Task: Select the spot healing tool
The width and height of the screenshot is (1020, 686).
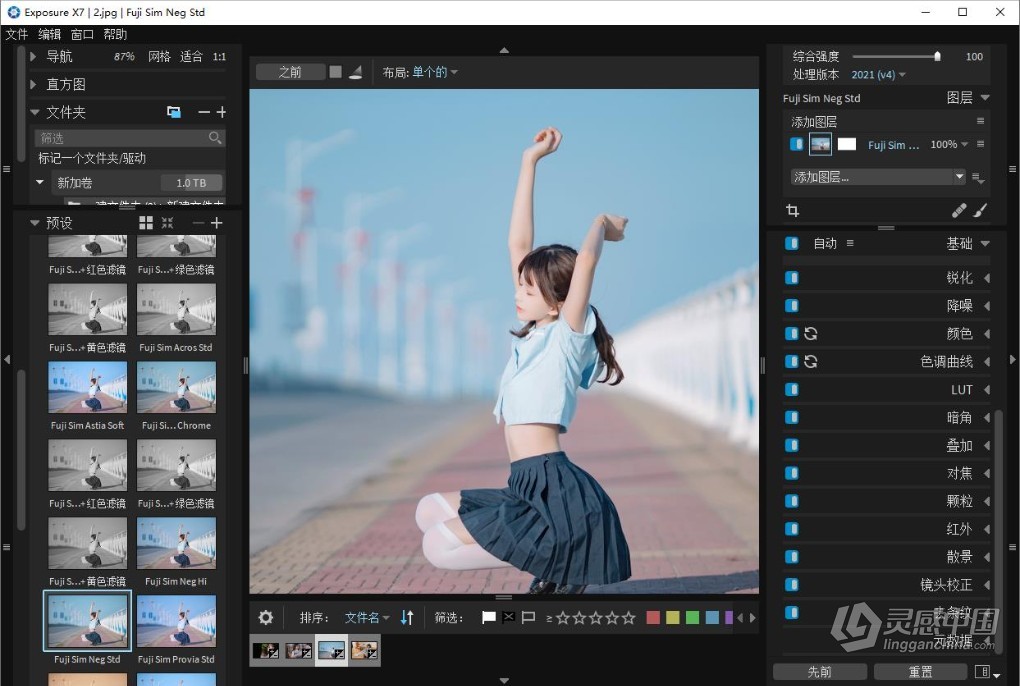Action: click(x=958, y=211)
